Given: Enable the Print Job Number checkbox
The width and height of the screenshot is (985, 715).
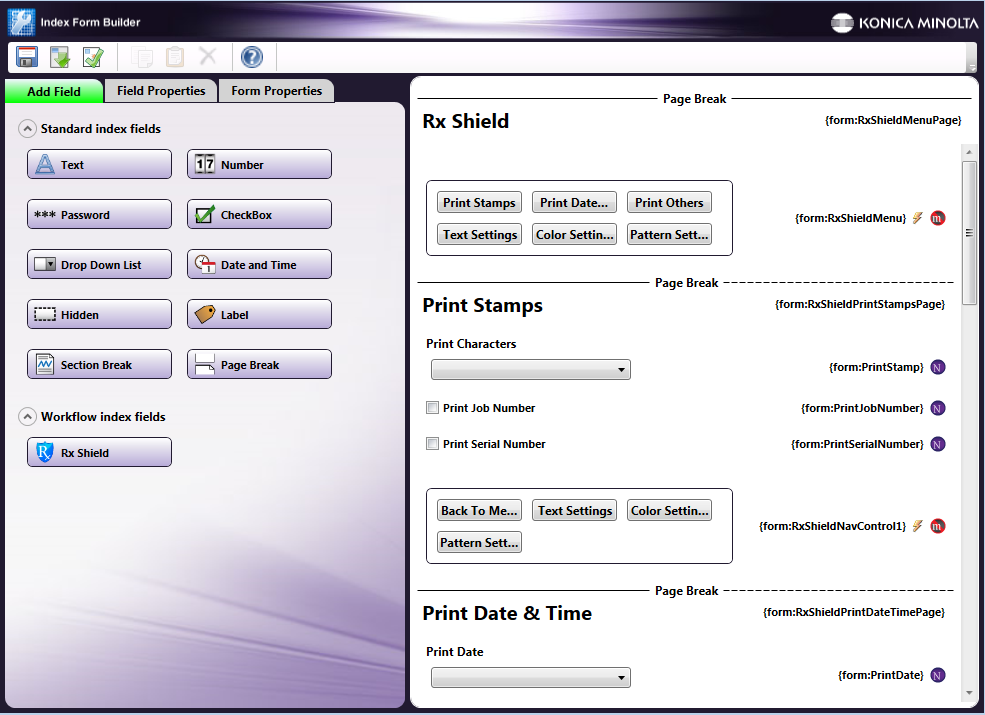Looking at the screenshot, I should [433, 408].
